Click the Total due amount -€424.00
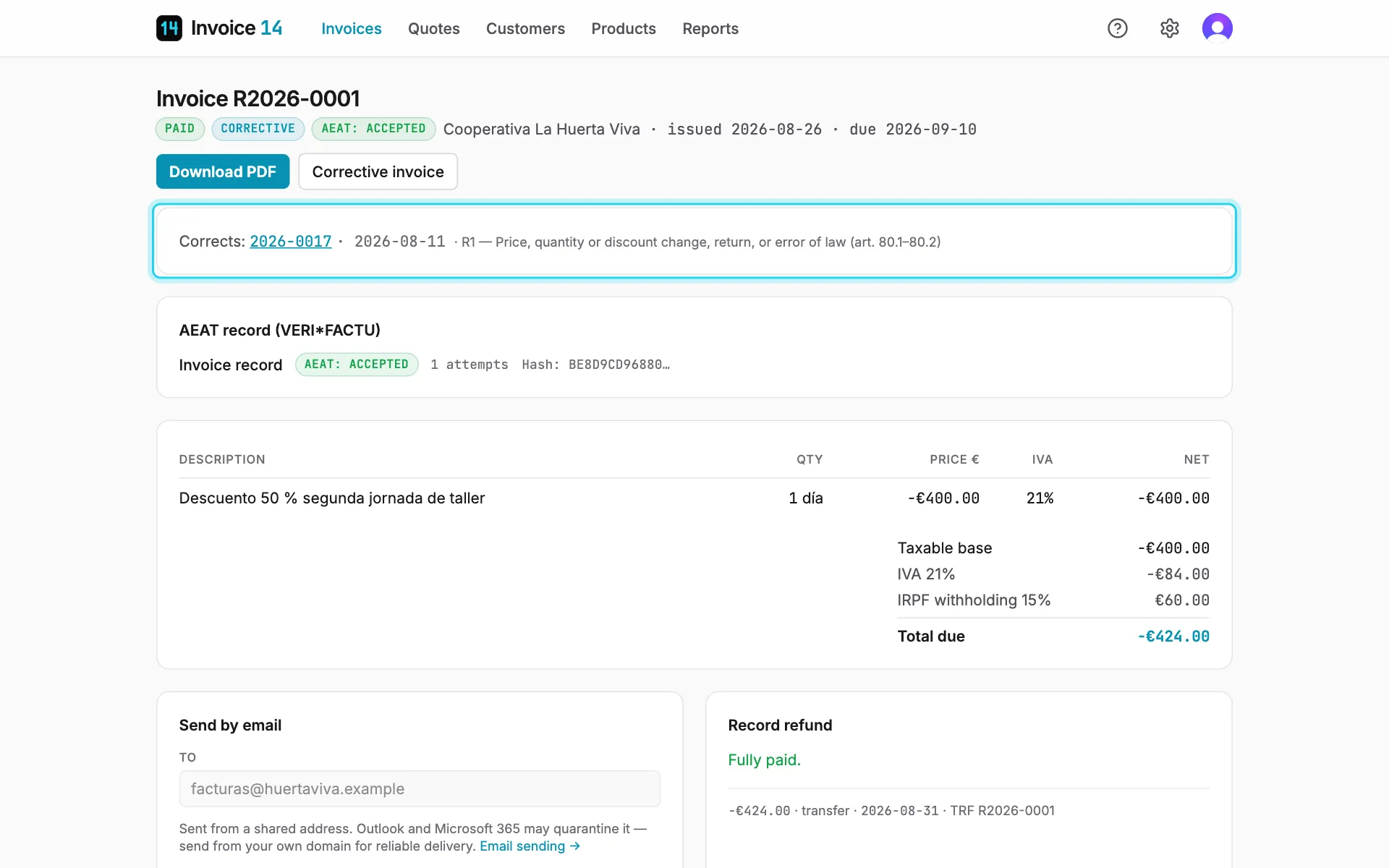 1173,637
